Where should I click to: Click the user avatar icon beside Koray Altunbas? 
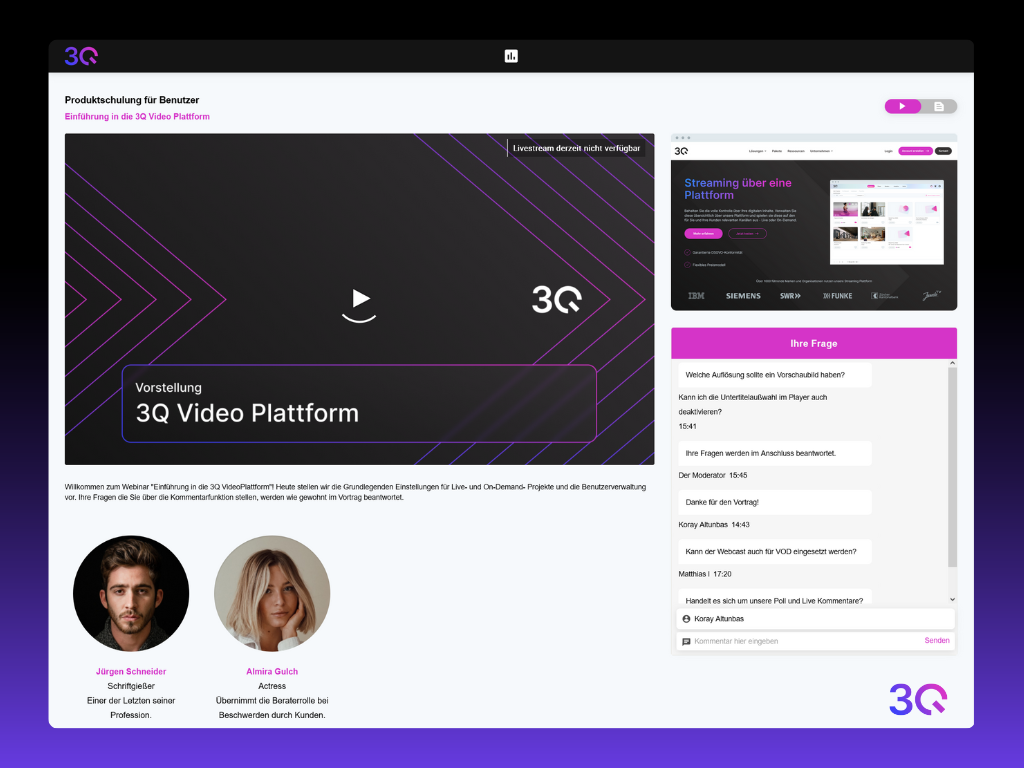[x=686, y=619]
